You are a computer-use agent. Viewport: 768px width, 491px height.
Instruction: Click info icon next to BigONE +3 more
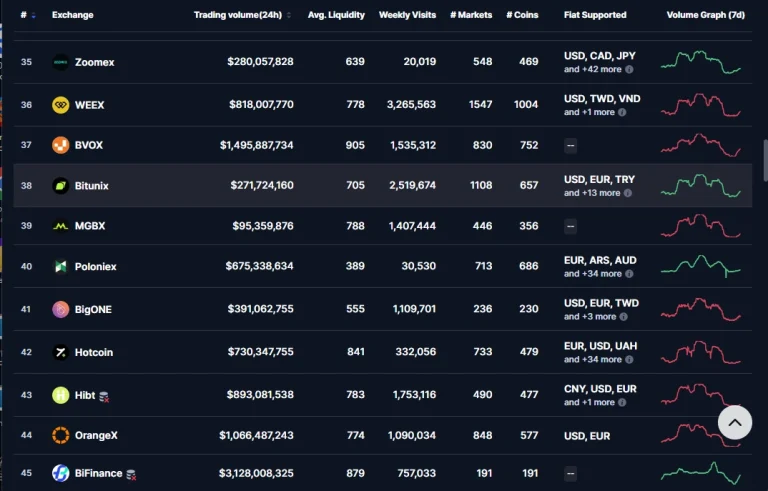(x=624, y=317)
